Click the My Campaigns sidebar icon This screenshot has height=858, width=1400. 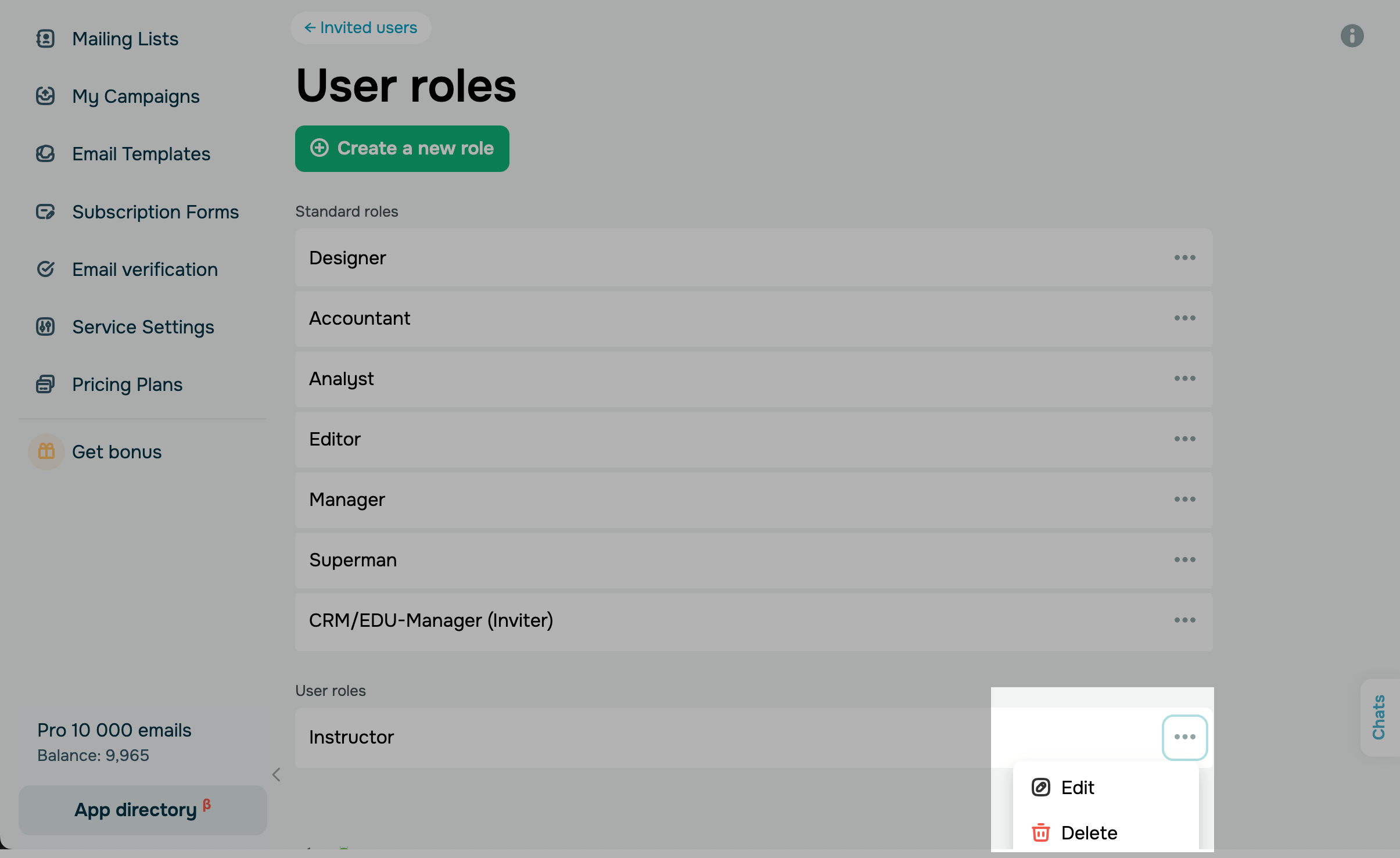coord(45,96)
